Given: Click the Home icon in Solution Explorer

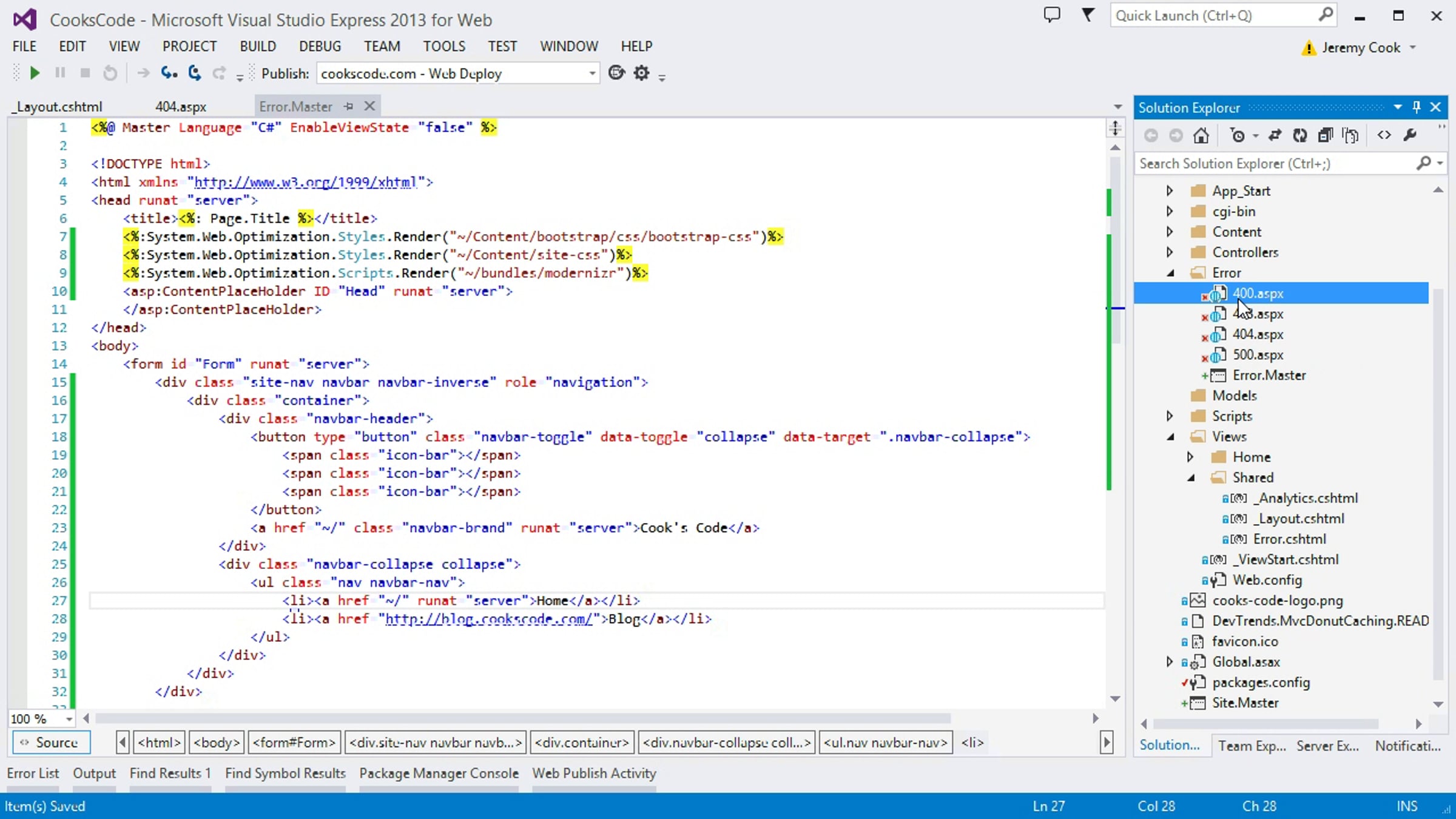Looking at the screenshot, I should pos(1201,135).
